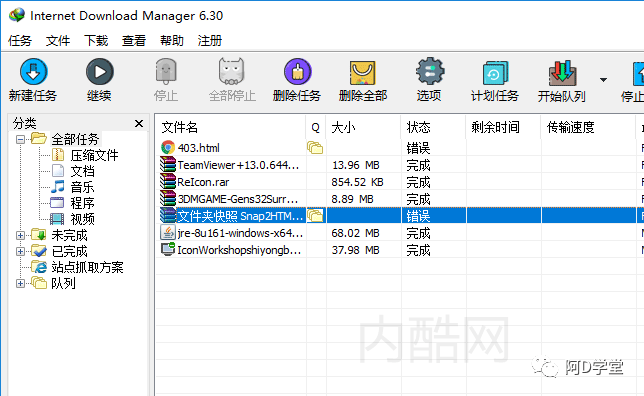Click the 删除全部 (delete all) icon
644x396 pixels.
(x=363, y=72)
